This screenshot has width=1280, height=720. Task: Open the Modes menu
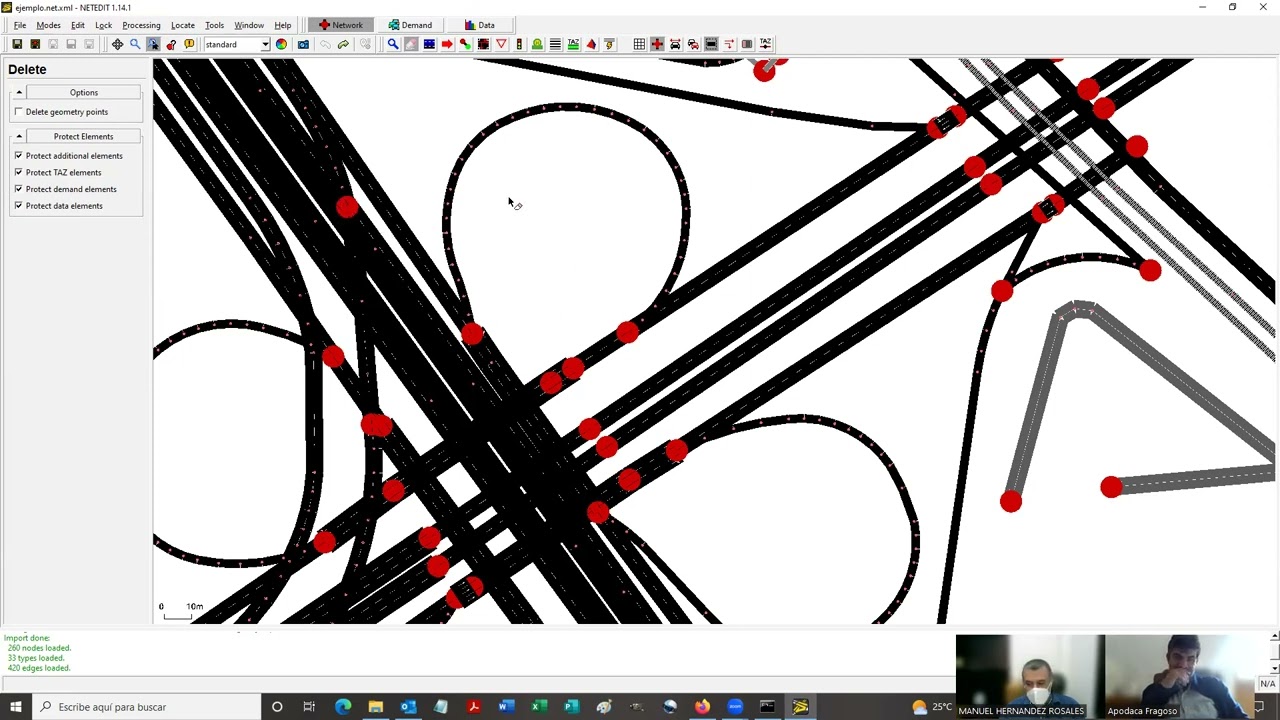click(x=48, y=25)
